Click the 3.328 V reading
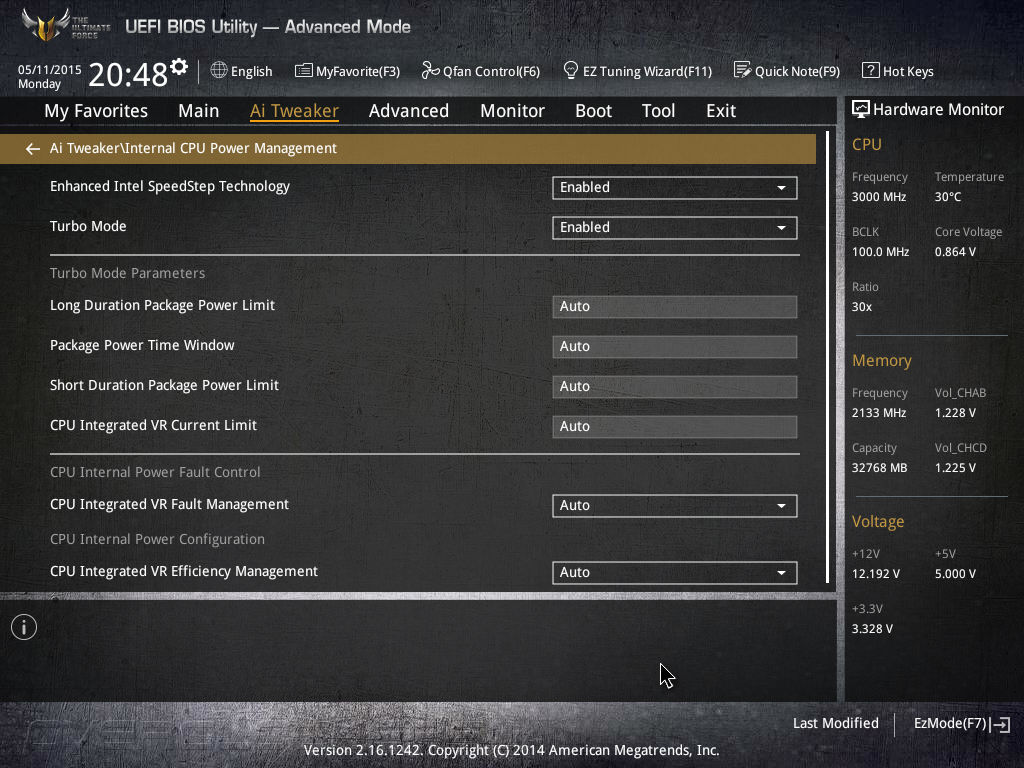This screenshot has width=1024, height=768. point(872,629)
